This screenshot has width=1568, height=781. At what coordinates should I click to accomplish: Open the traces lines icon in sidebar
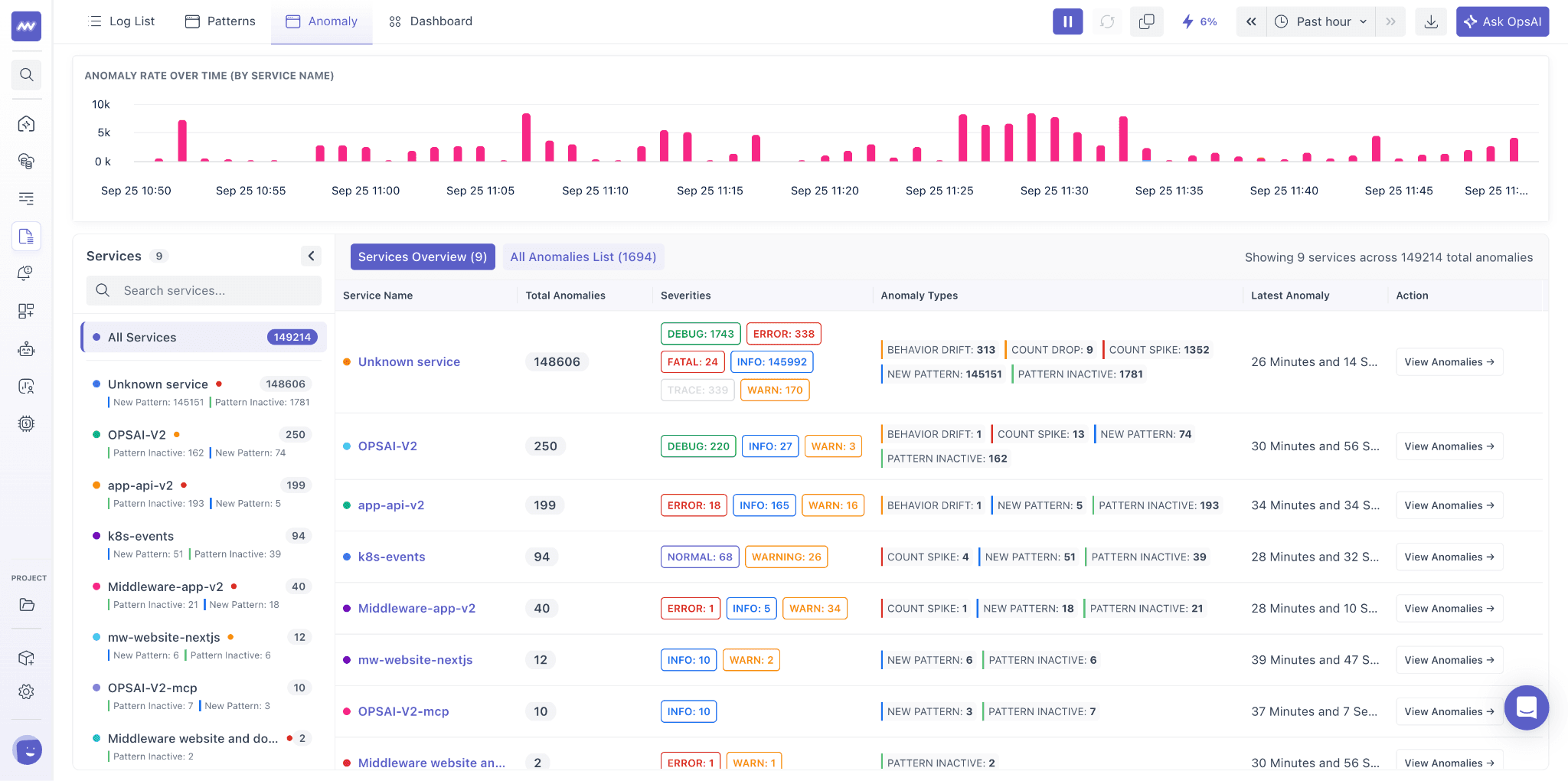[x=26, y=198]
